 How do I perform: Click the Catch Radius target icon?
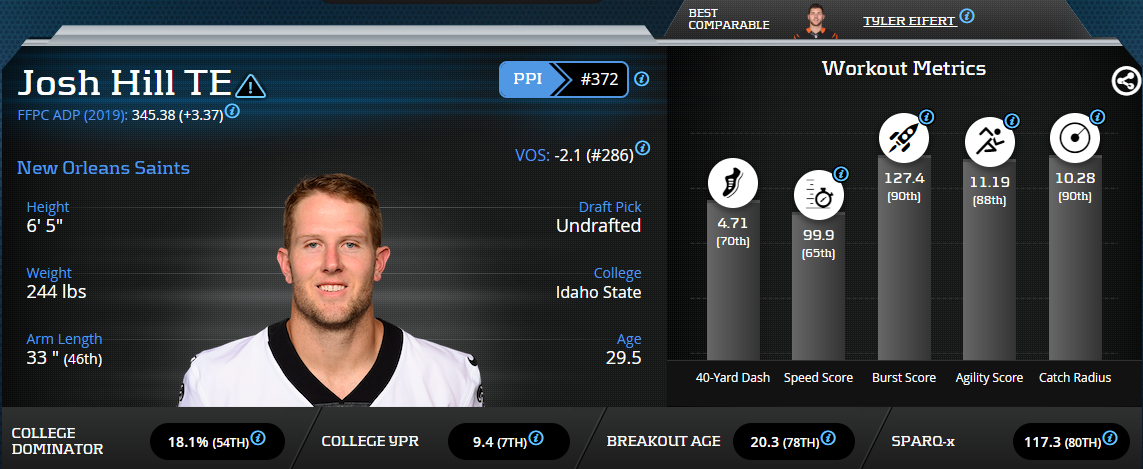point(1074,139)
